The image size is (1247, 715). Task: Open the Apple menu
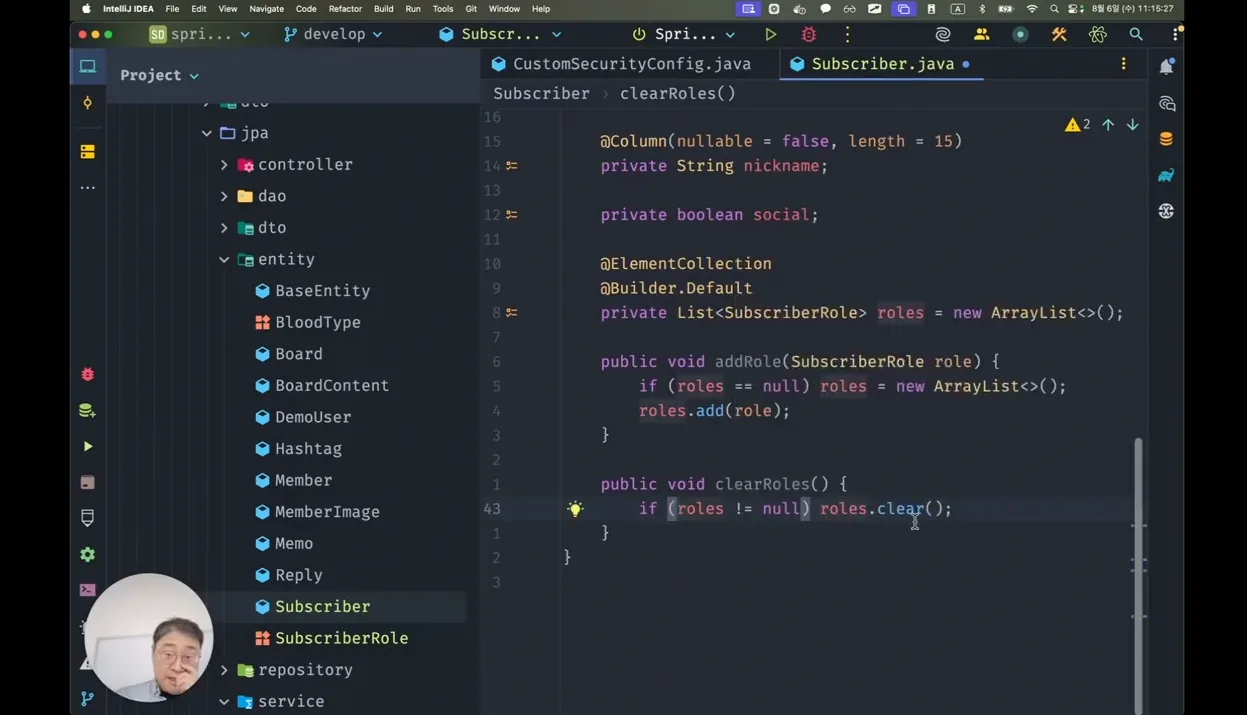[86, 9]
